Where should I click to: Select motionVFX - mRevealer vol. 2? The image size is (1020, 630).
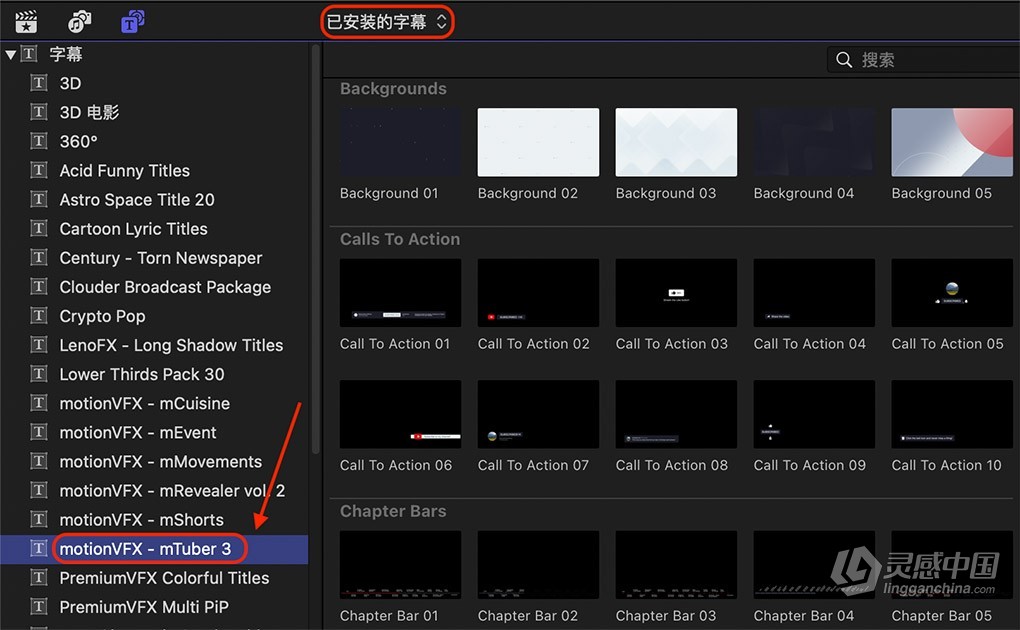(172, 491)
